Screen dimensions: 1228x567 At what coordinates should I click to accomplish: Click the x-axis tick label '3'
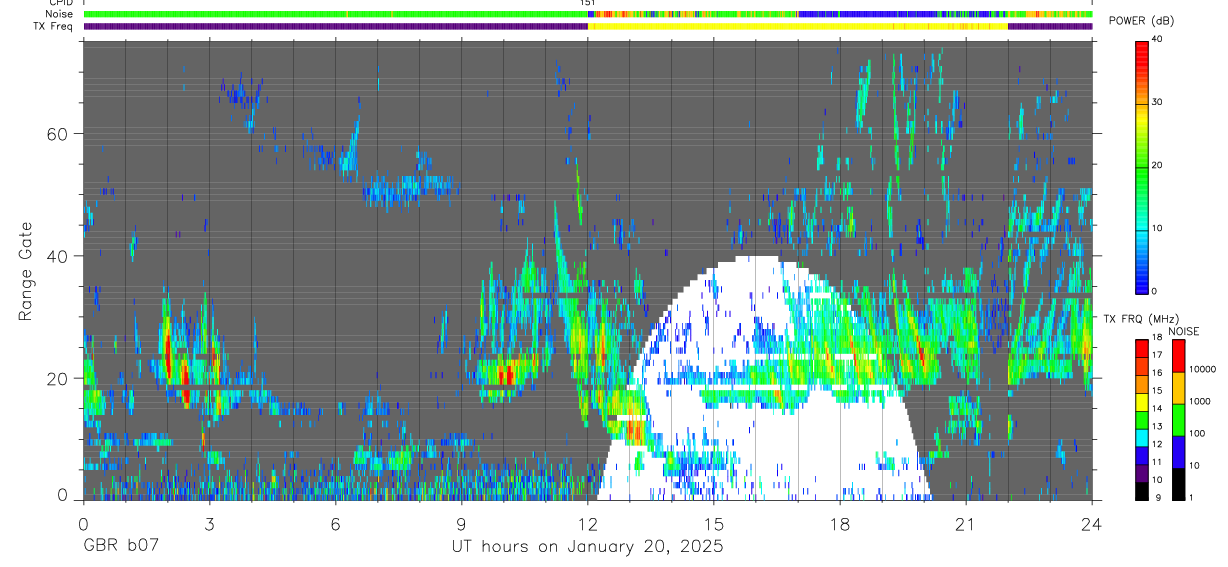(209, 523)
